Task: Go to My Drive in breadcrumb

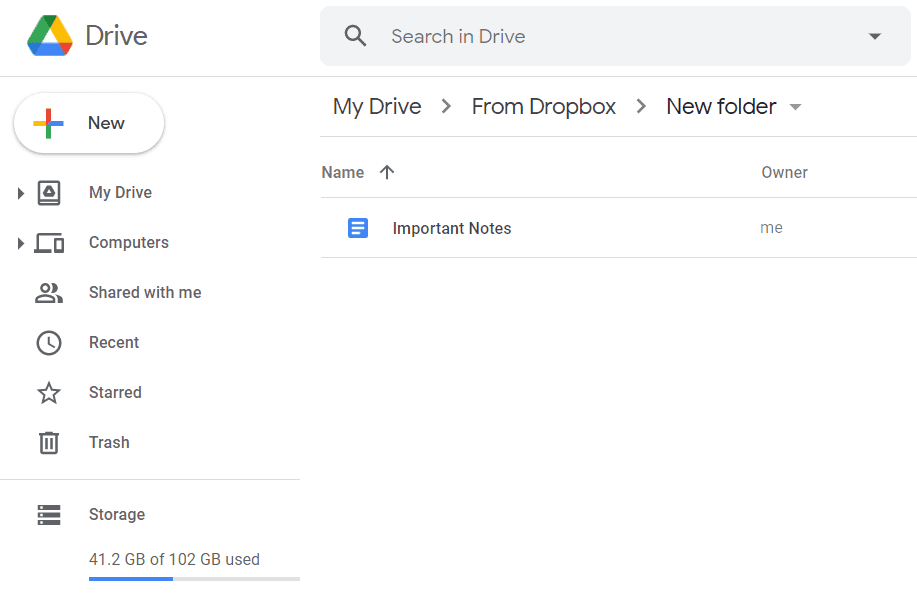Action: [377, 107]
